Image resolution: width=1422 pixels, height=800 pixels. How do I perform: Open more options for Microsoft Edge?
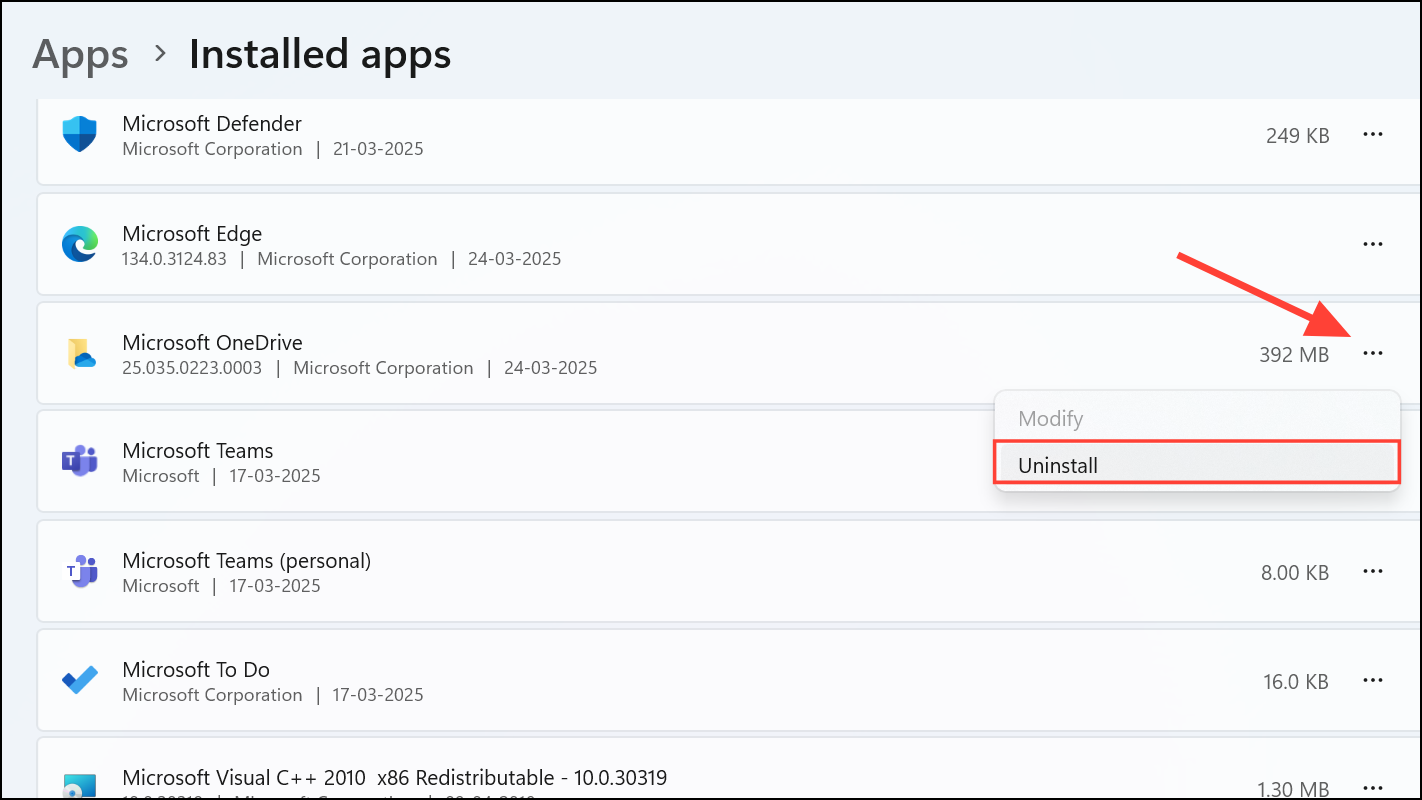(x=1373, y=244)
